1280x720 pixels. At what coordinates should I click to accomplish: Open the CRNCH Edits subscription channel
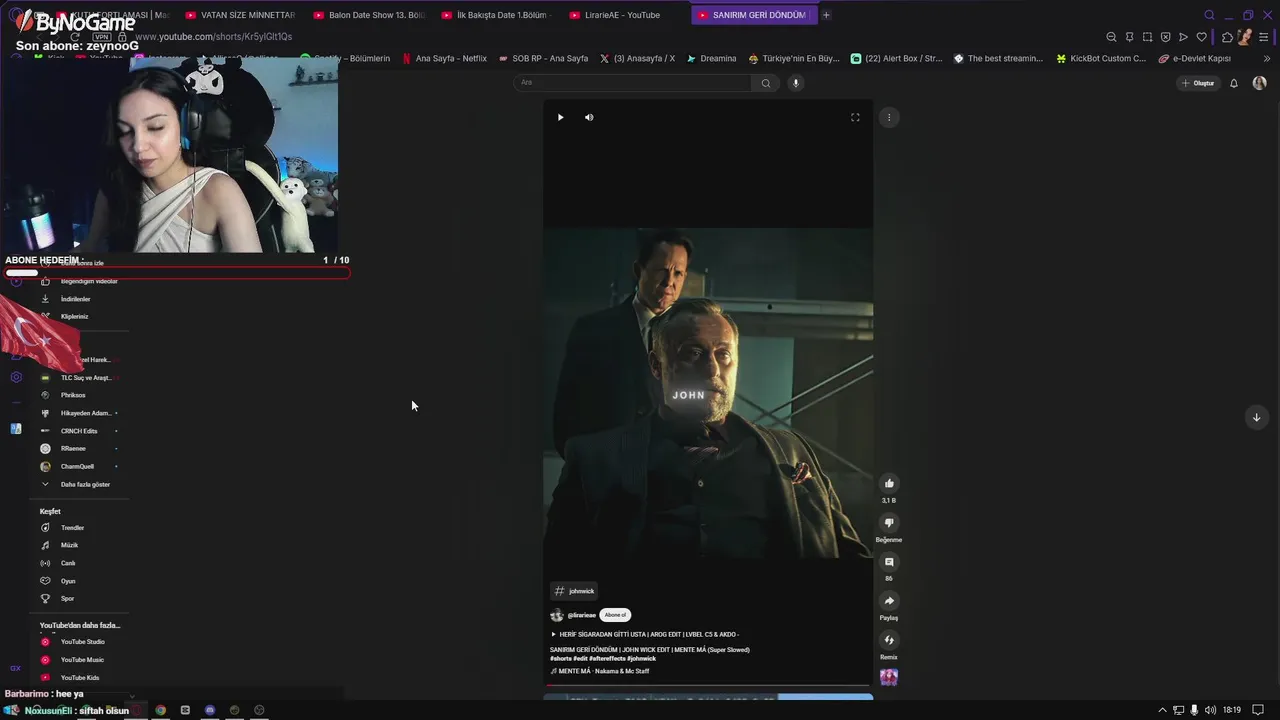77,431
